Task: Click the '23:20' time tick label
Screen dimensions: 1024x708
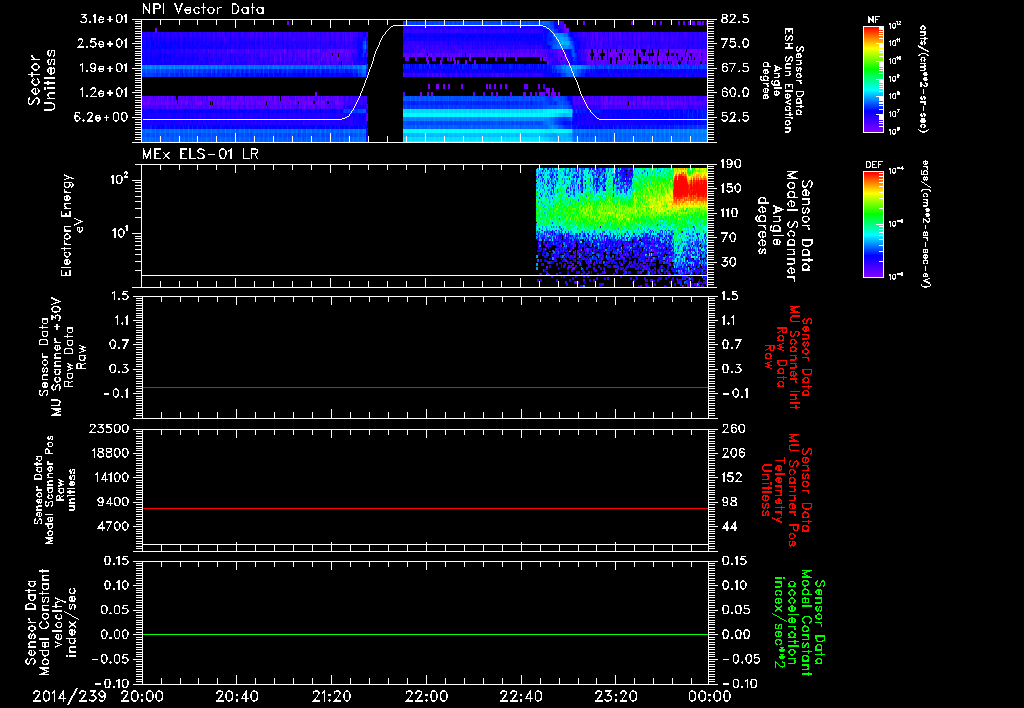Action: (x=616, y=696)
